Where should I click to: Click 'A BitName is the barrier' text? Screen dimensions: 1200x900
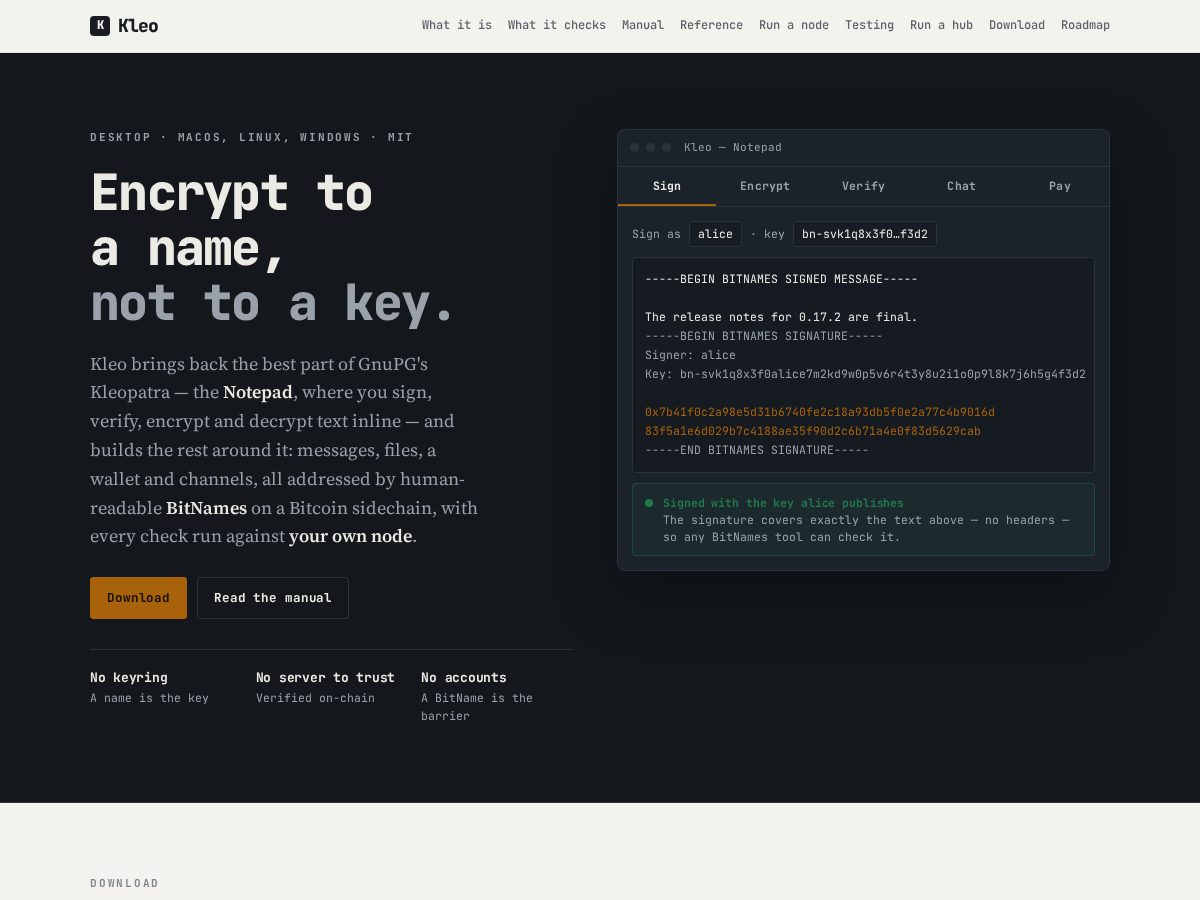pyautogui.click(x=477, y=707)
